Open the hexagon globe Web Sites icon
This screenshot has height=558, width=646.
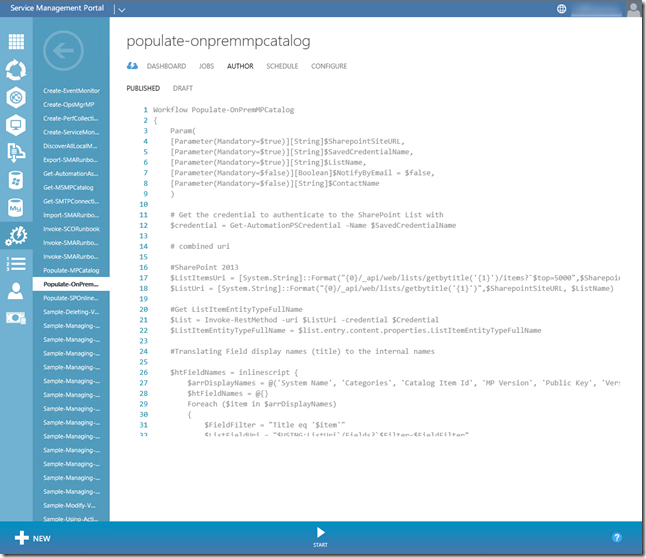point(16,97)
